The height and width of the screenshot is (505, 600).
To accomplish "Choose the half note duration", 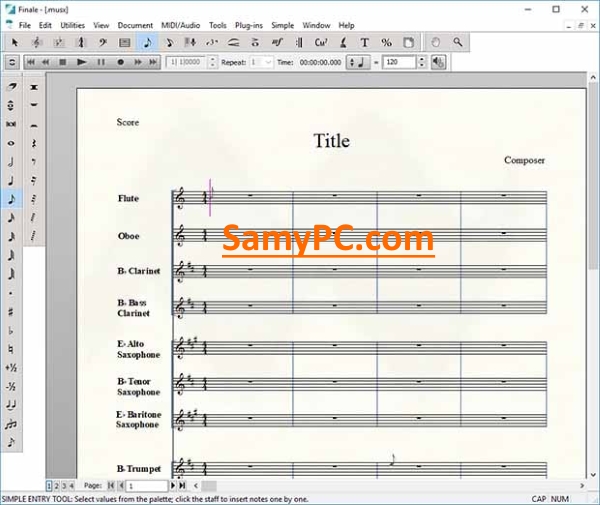I will (11, 162).
